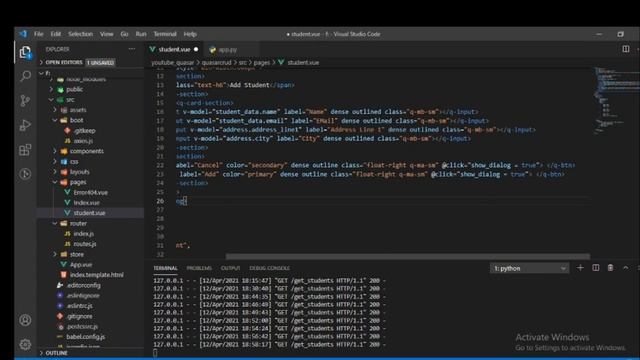Open the '1: python' terminal dropdown
The height and width of the screenshot is (360, 640).
[529, 268]
